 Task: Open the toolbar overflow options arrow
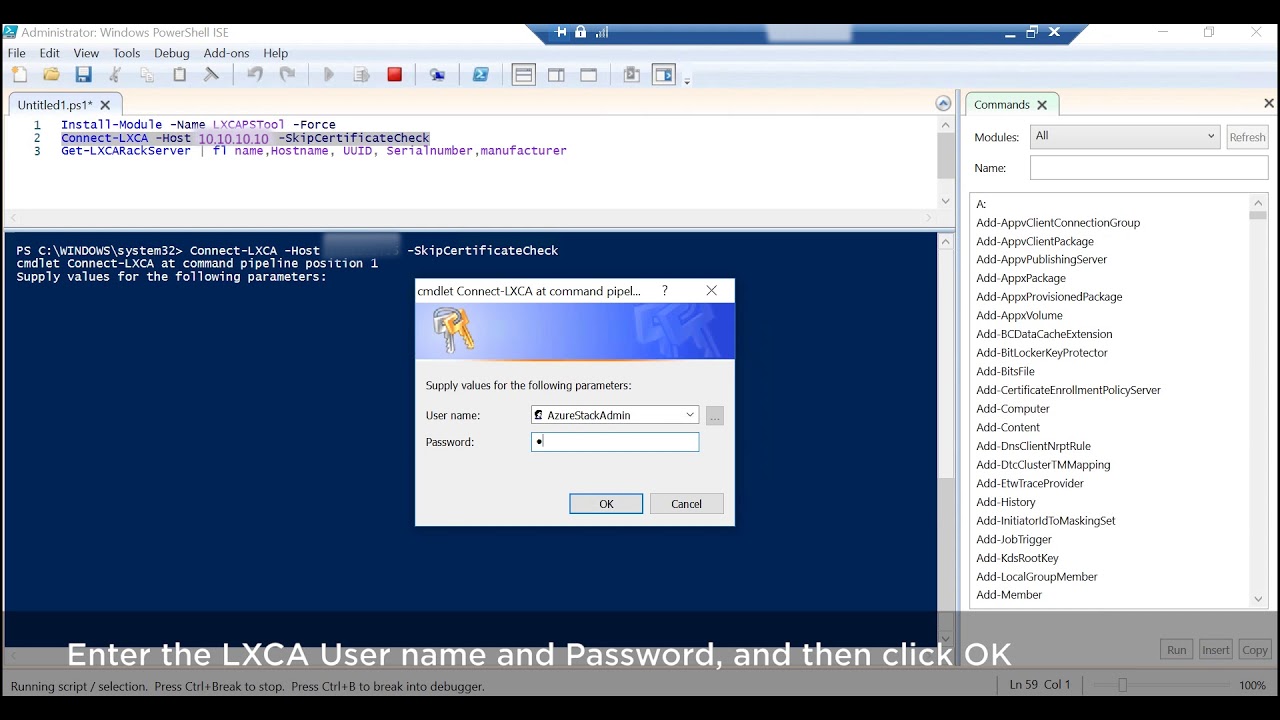pos(687,80)
